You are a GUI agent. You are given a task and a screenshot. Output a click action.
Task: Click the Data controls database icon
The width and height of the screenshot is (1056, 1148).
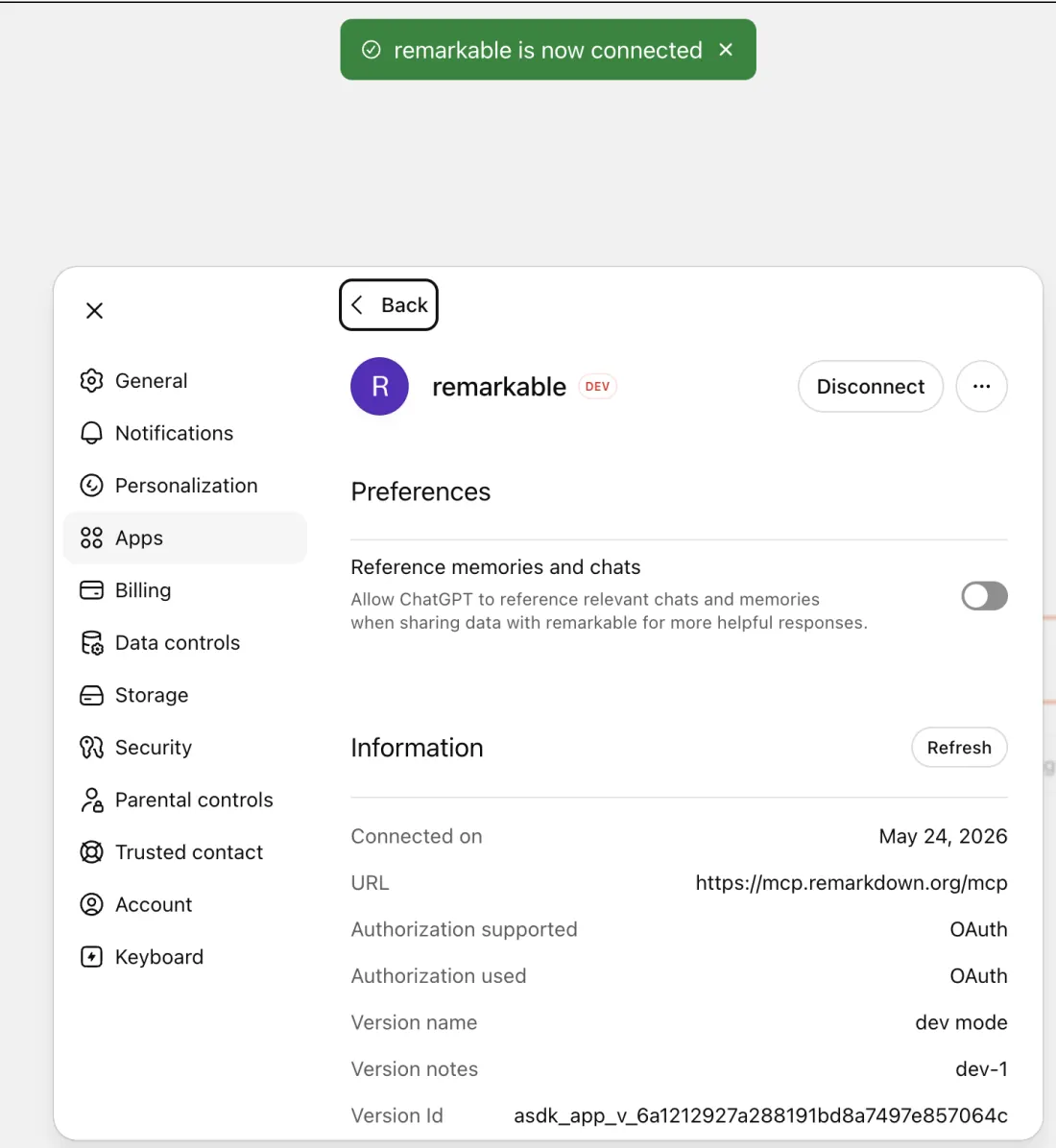tap(91, 643)
